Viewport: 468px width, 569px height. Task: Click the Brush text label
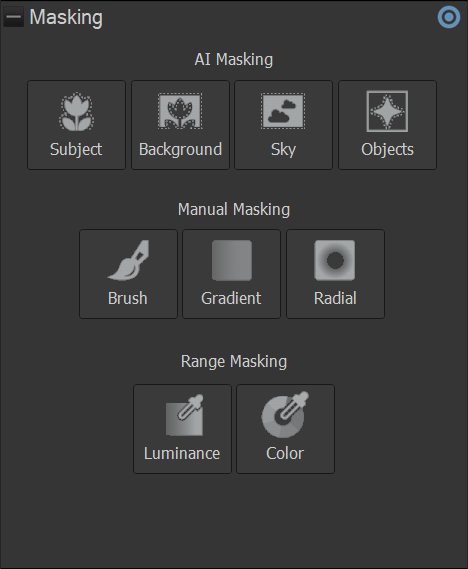tap(128, 298)
